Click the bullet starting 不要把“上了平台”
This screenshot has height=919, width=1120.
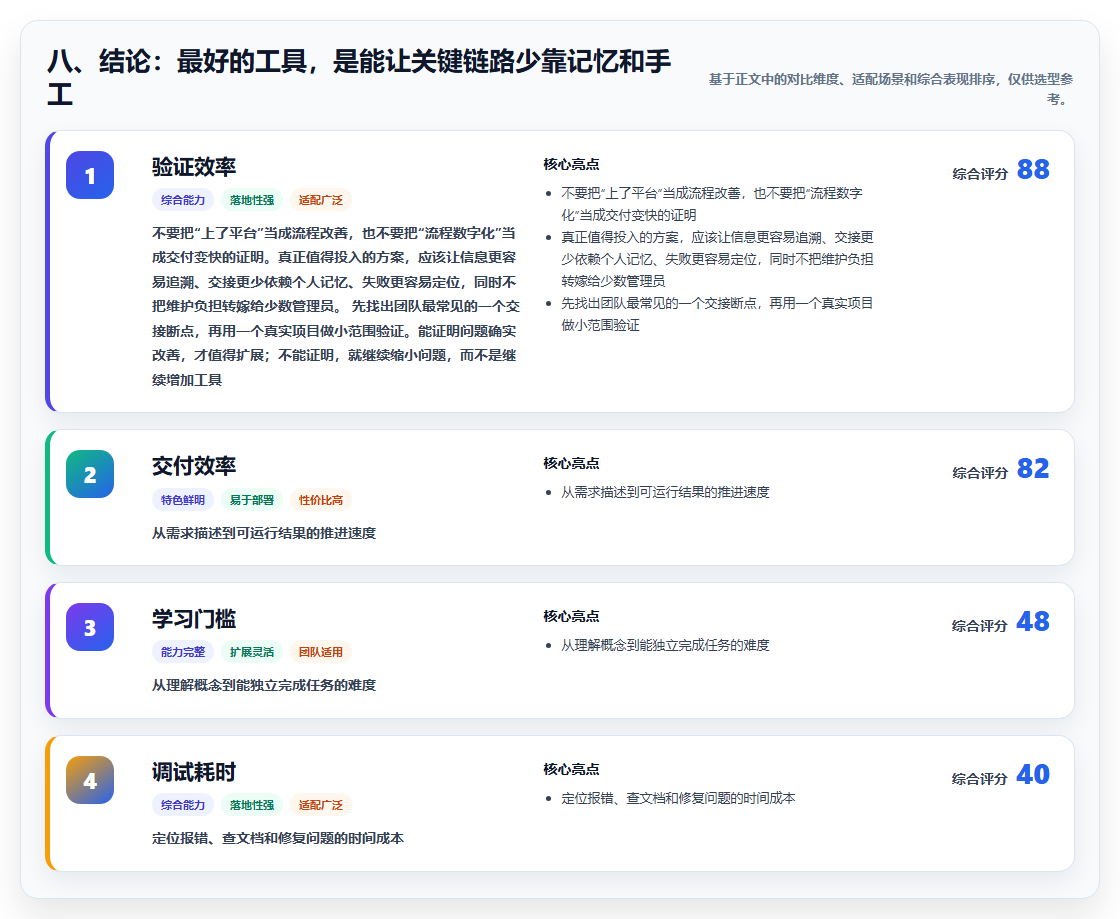tap(711, 204)
